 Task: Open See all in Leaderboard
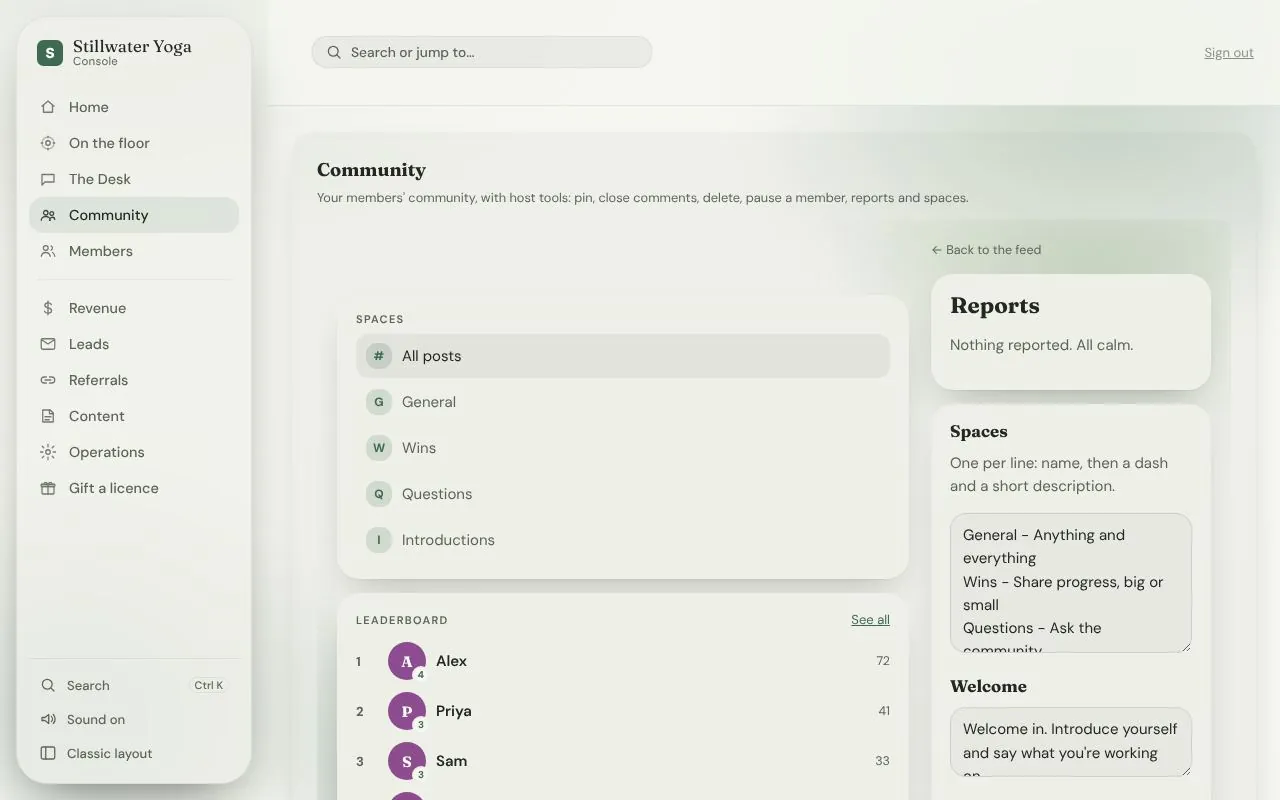(870, 620)
